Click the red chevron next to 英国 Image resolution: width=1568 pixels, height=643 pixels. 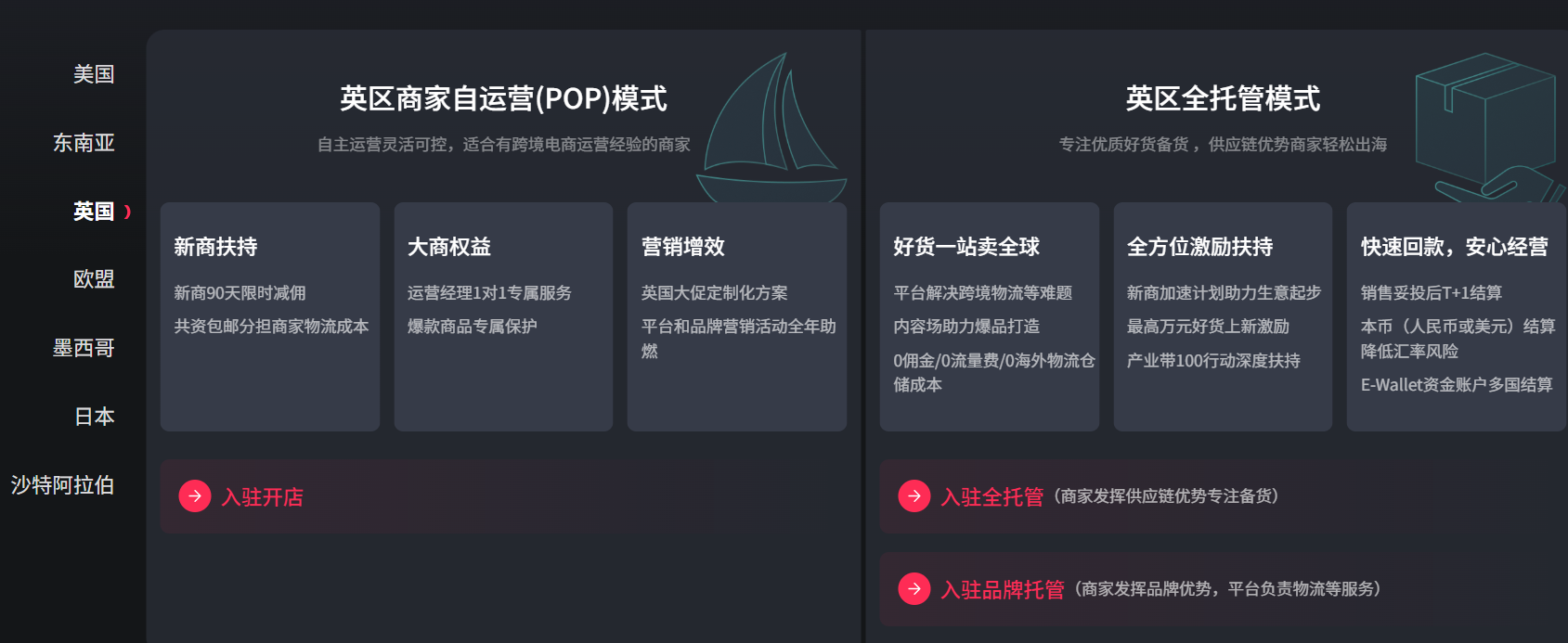point(128,212)
